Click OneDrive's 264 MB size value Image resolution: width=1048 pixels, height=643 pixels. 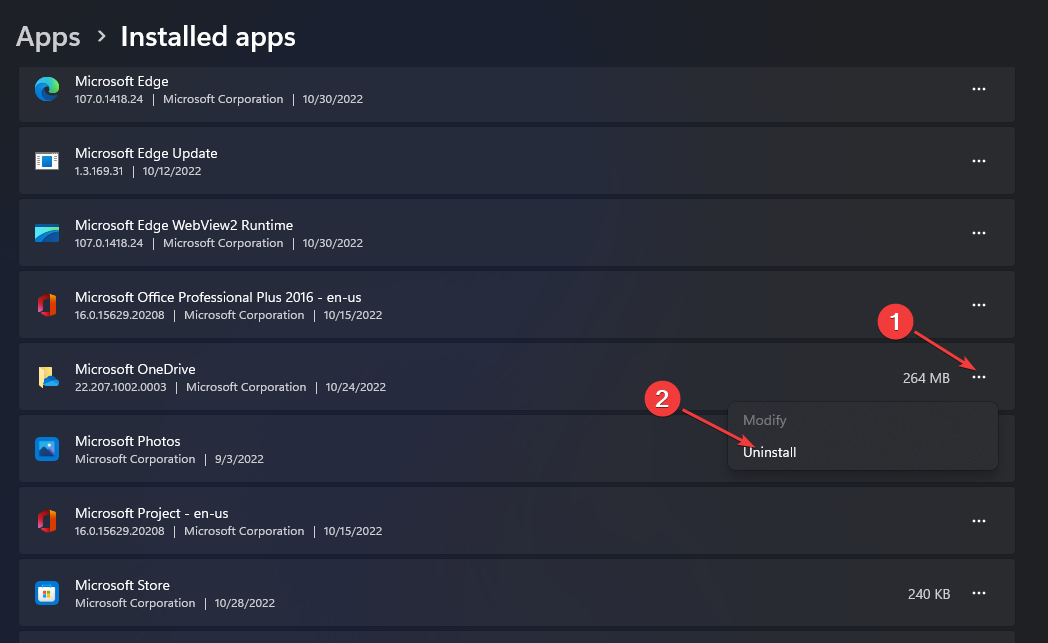[926, 378]
